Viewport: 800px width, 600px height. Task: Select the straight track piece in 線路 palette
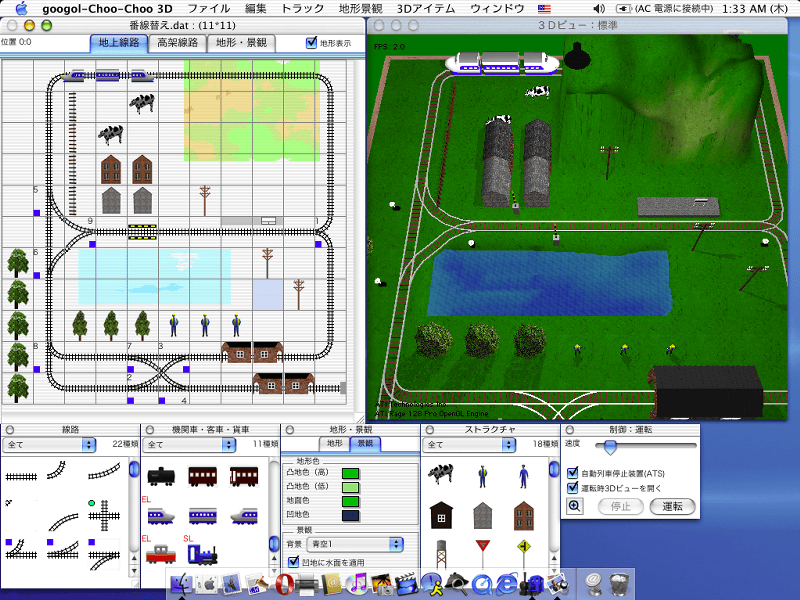(21, 477)
